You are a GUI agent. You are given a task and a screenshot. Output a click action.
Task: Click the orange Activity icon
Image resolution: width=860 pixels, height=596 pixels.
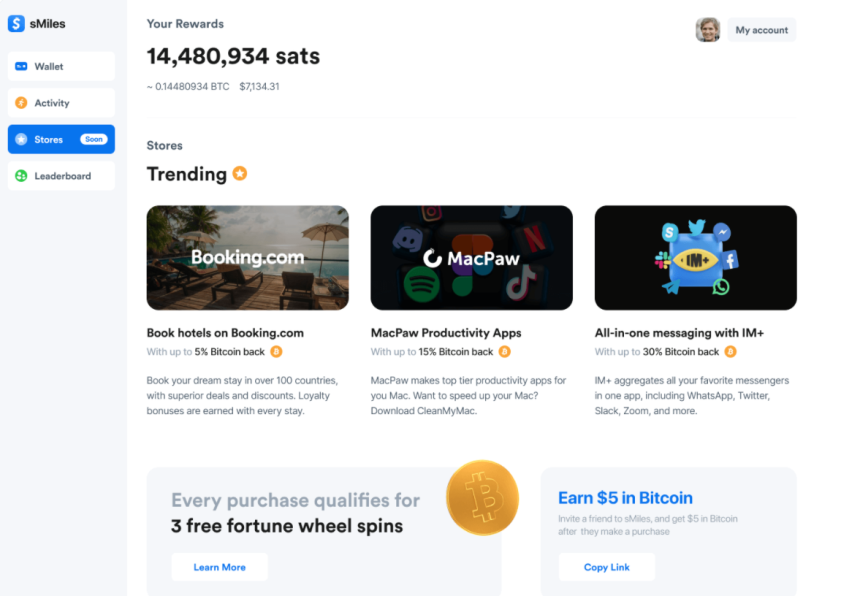(x=21, y=103)
